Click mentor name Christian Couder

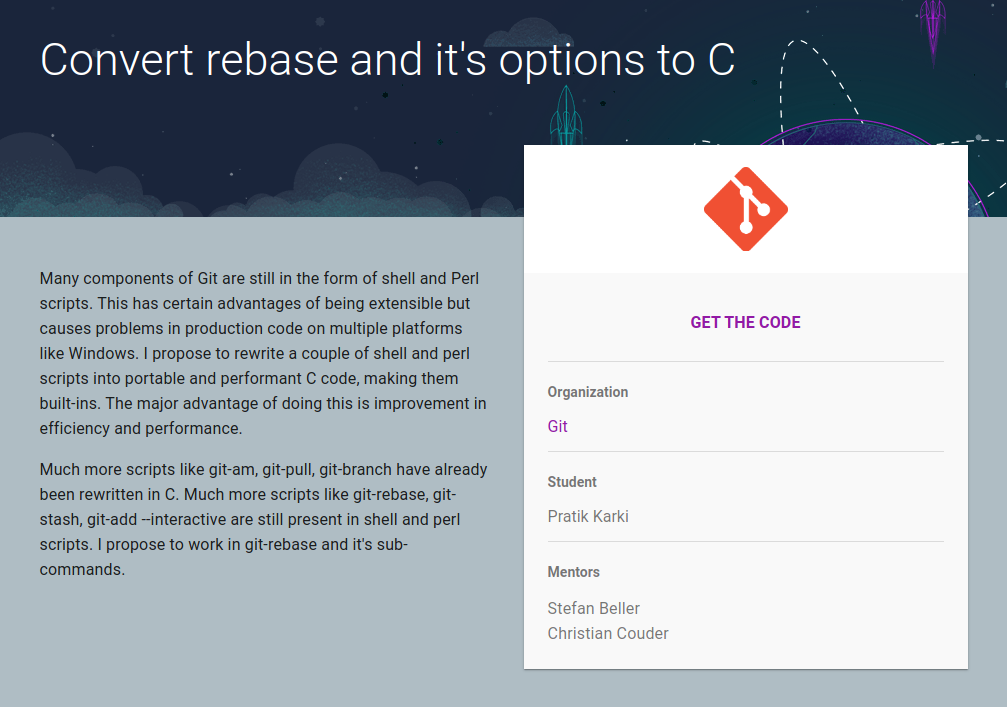[608, 633]
